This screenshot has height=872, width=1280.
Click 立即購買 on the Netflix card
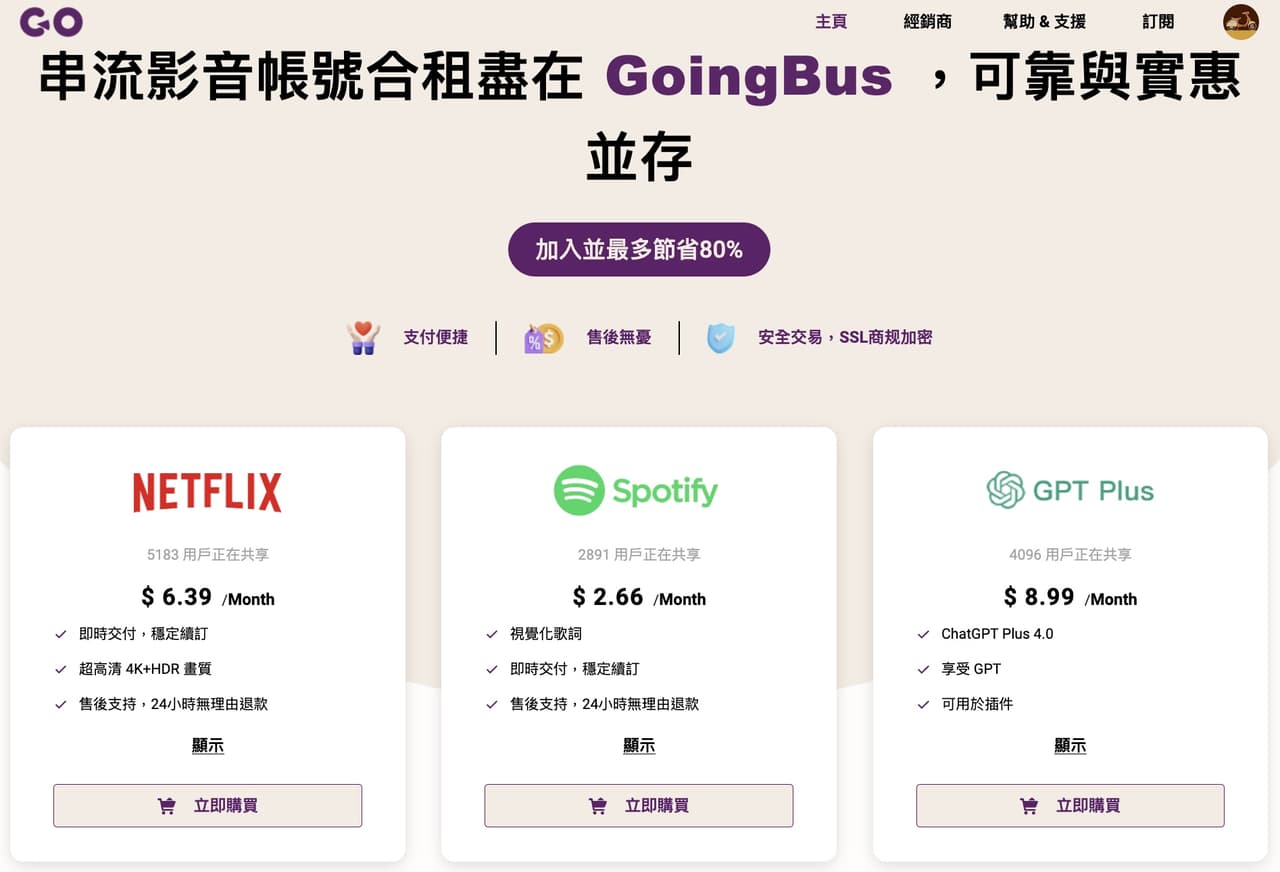click(x=207, y=805)
